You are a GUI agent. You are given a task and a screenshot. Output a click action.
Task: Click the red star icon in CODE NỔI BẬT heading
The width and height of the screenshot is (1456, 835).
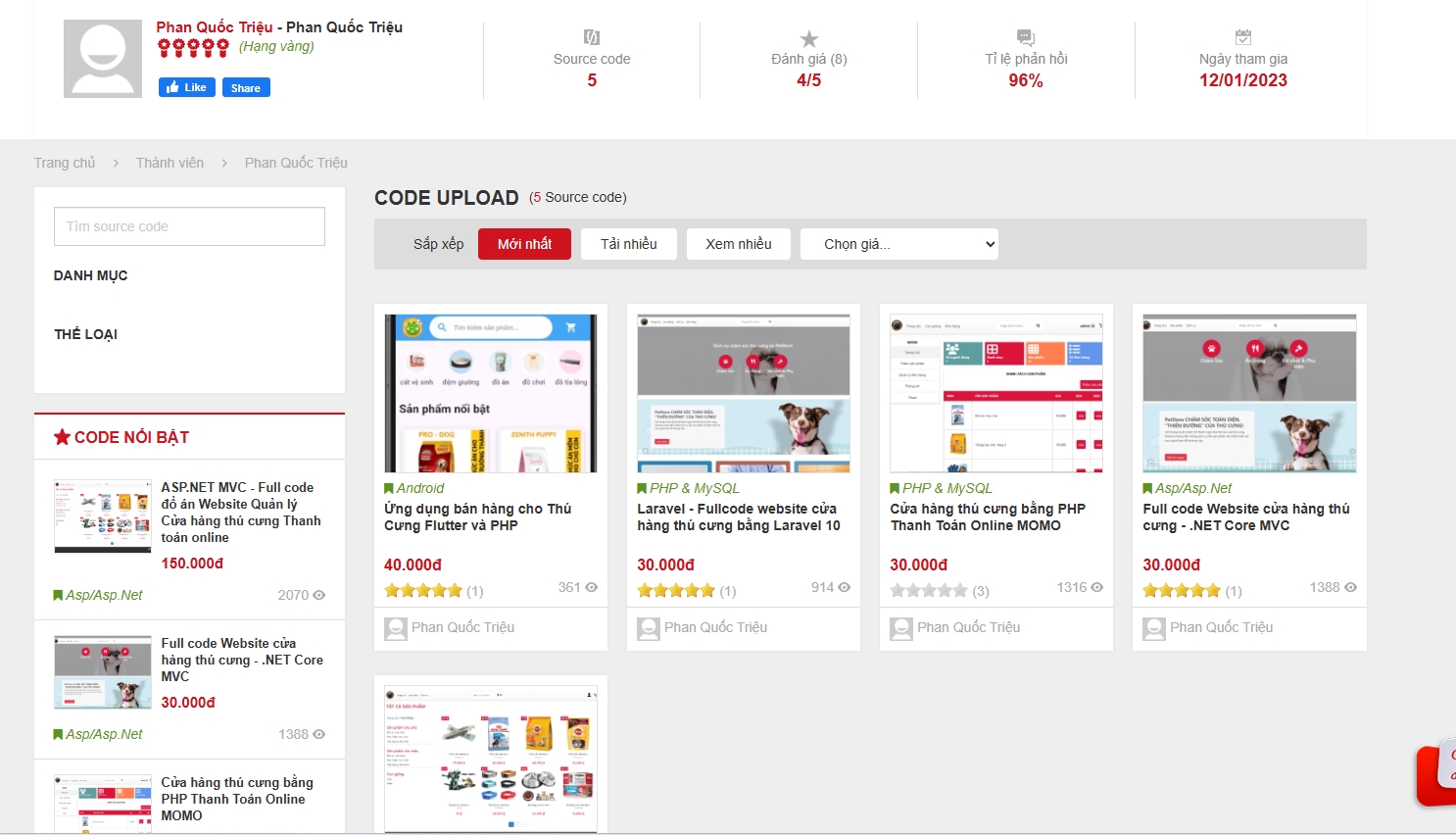point(62,437)
